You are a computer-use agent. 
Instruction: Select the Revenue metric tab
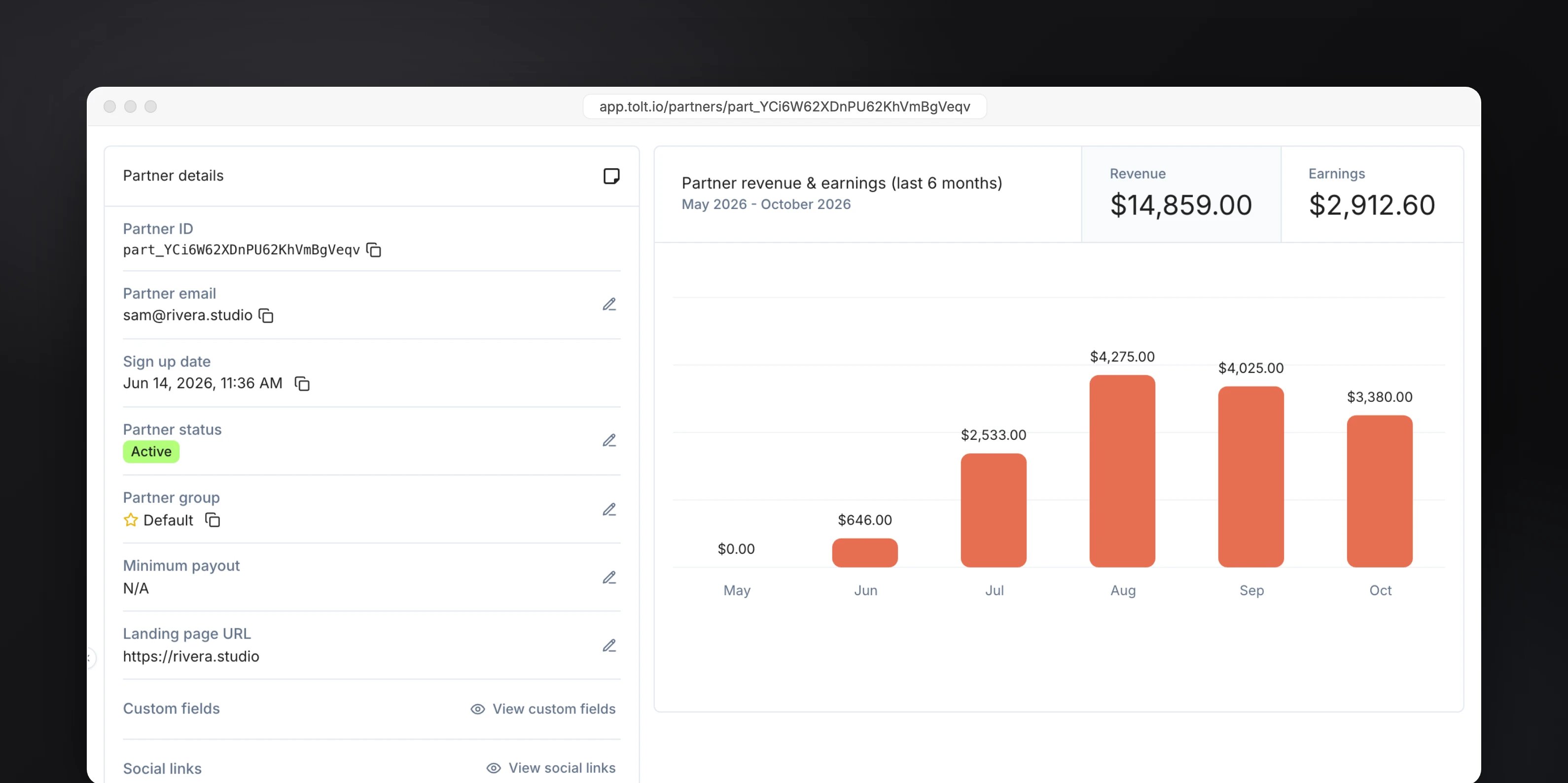pos(1181,194)
